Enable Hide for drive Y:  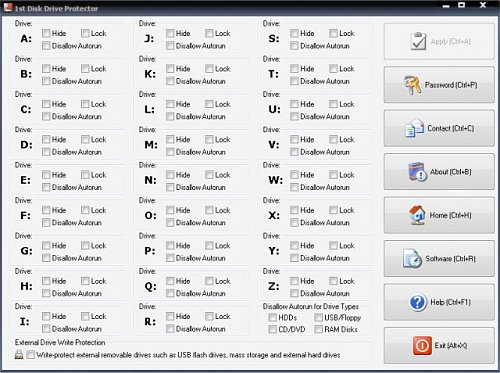point(294,246)
